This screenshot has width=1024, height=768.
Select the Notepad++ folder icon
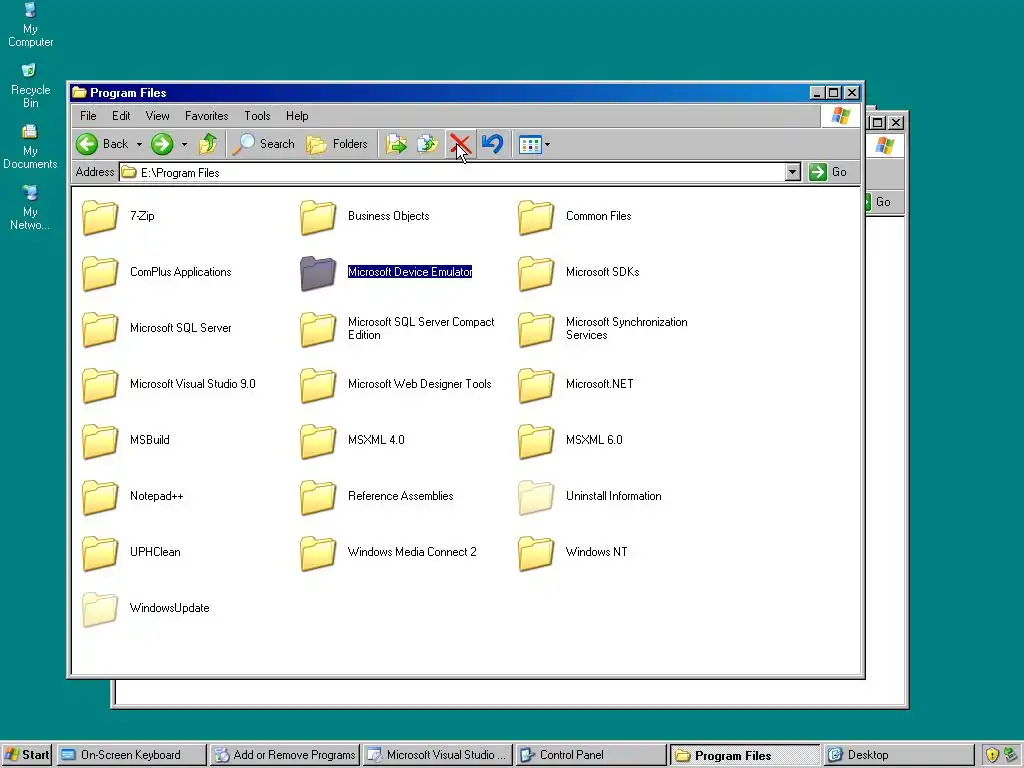point(100,497)
